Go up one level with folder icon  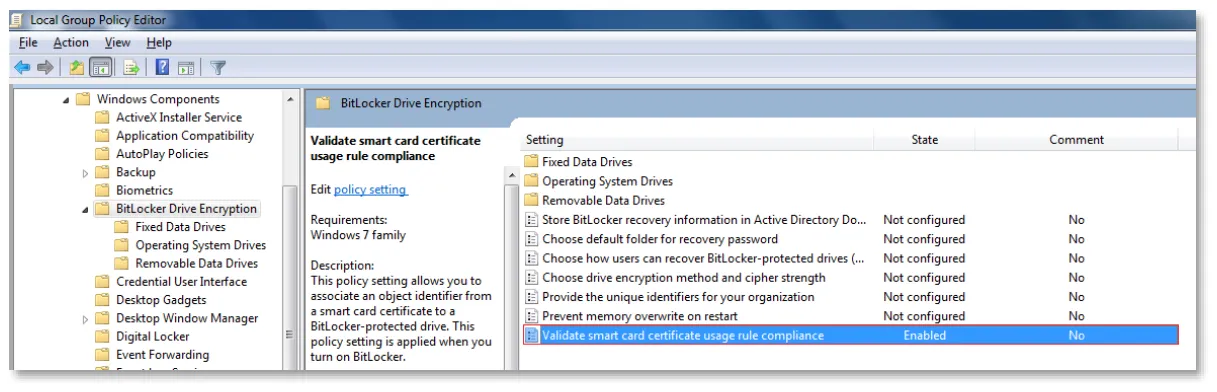pyautogui.click(x=77, y=67)
